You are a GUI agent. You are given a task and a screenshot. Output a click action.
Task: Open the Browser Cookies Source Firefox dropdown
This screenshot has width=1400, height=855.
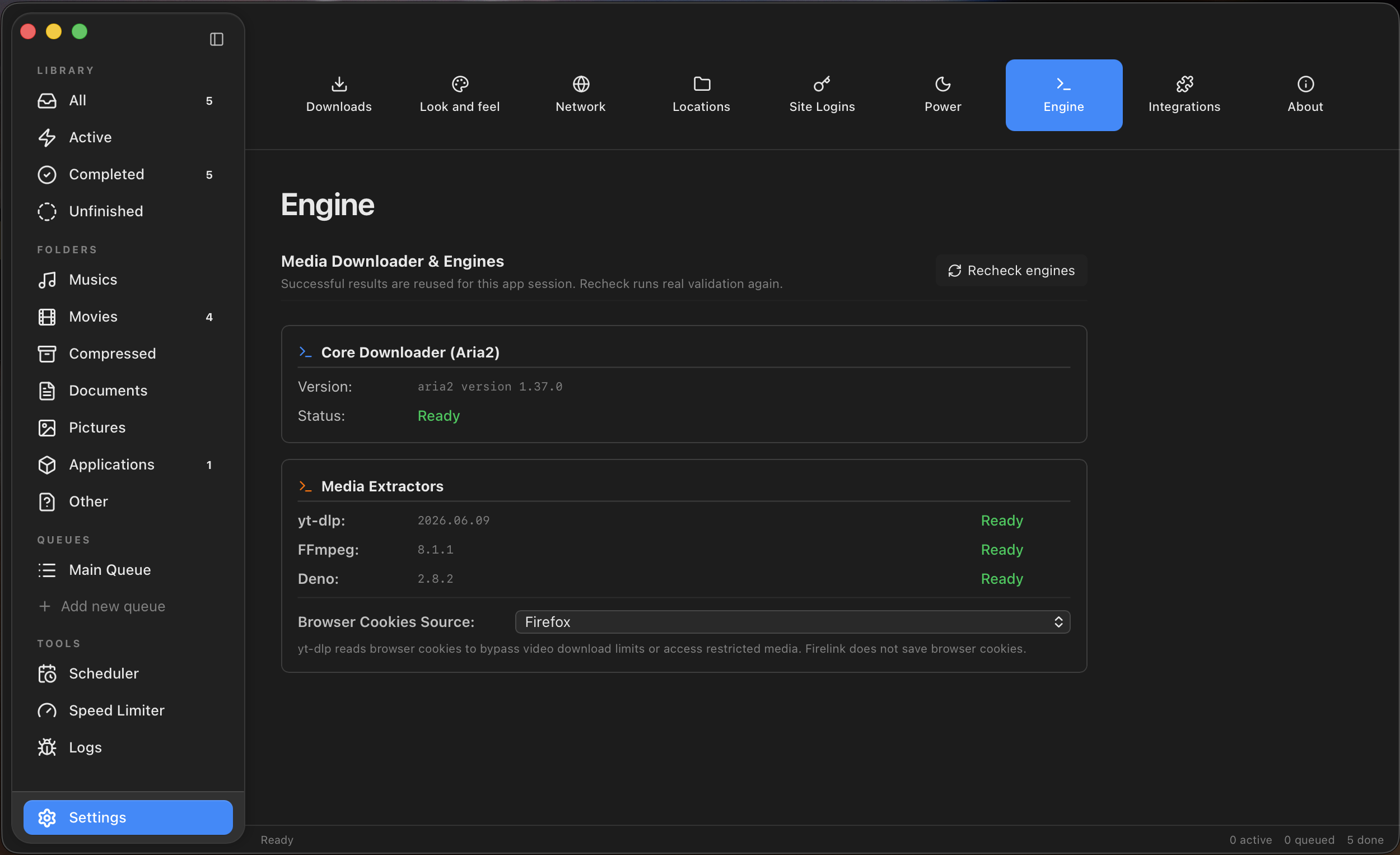(792, 622)
